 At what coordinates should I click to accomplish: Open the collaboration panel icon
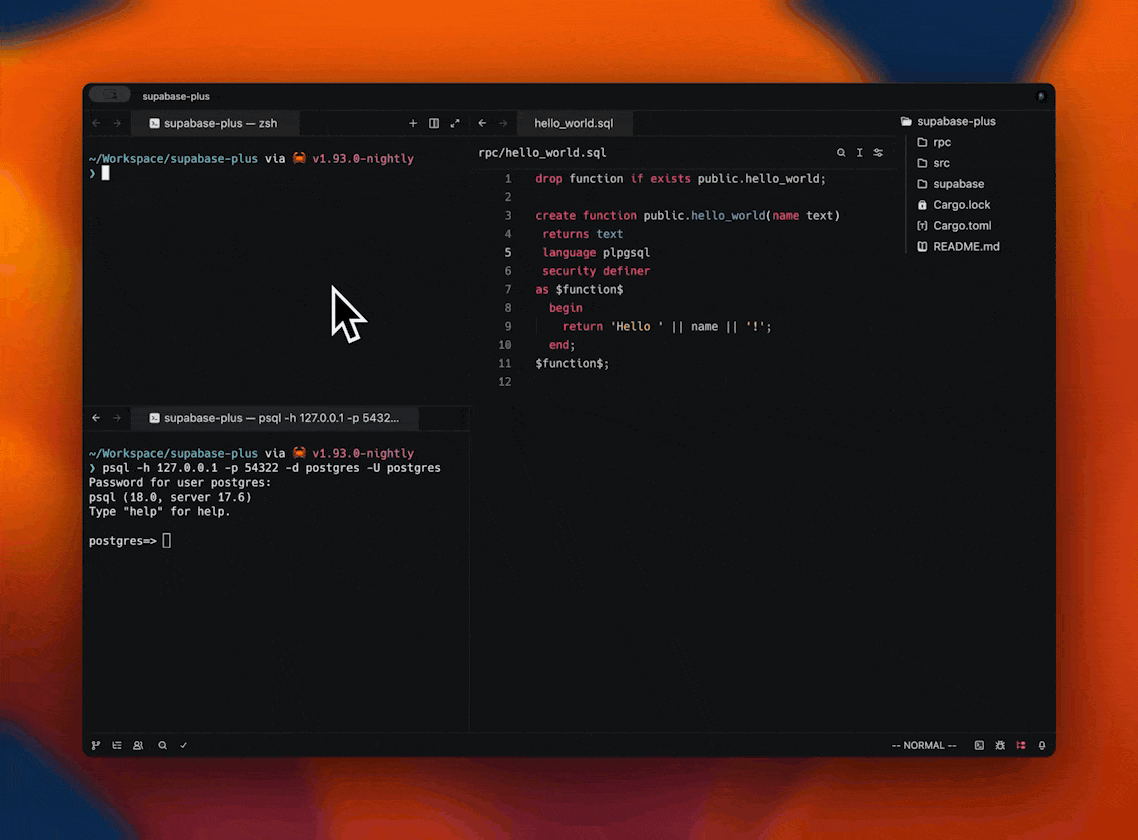click(x=138, y=745)
